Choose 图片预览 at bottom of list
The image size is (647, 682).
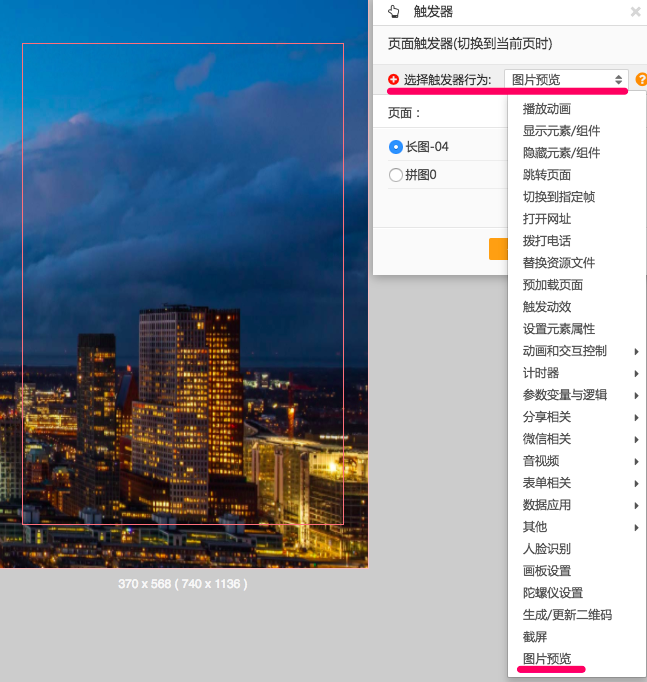(x=547, y=659)
